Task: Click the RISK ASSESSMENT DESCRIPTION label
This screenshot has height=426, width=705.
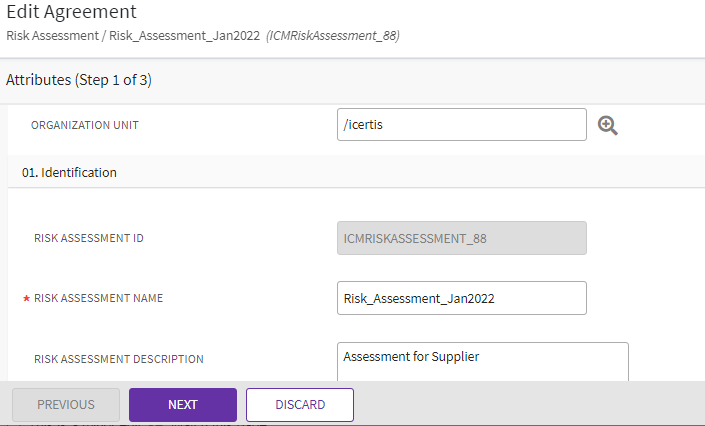Action: coord(119,359)
